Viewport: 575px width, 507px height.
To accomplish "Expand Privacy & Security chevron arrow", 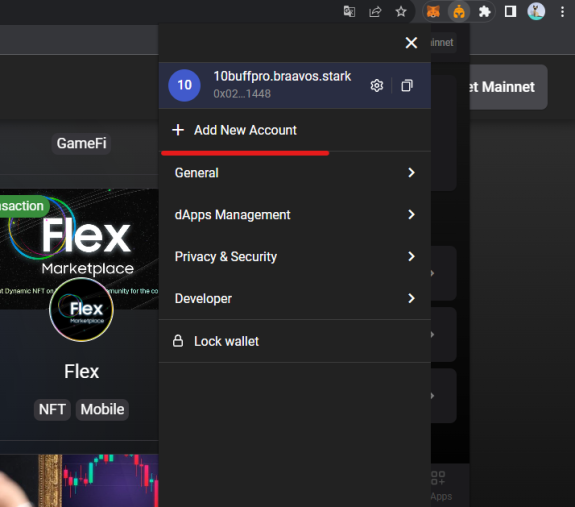I will click(x=411, y=256).
